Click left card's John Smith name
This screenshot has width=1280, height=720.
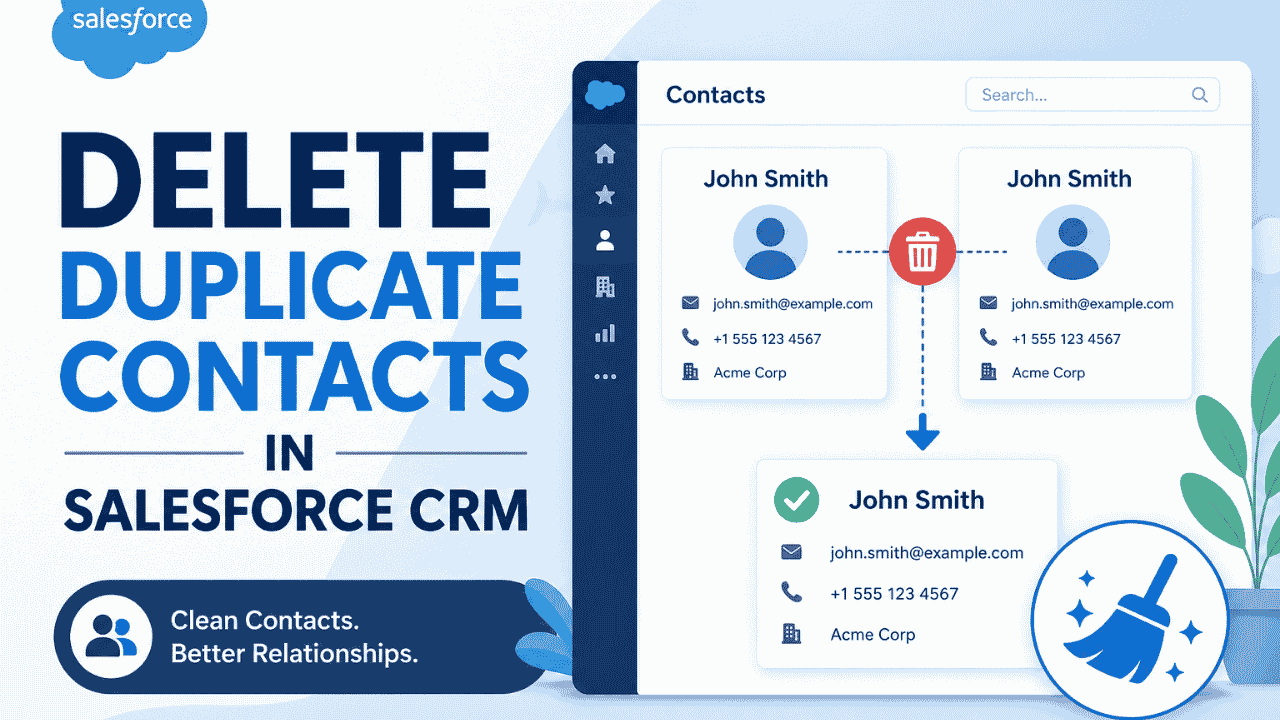pos(766,179)
